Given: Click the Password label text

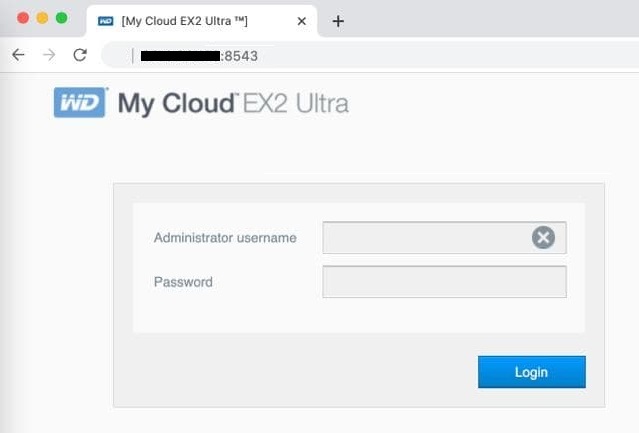Looking at the screenshot, I should click(x=183, y=282).
